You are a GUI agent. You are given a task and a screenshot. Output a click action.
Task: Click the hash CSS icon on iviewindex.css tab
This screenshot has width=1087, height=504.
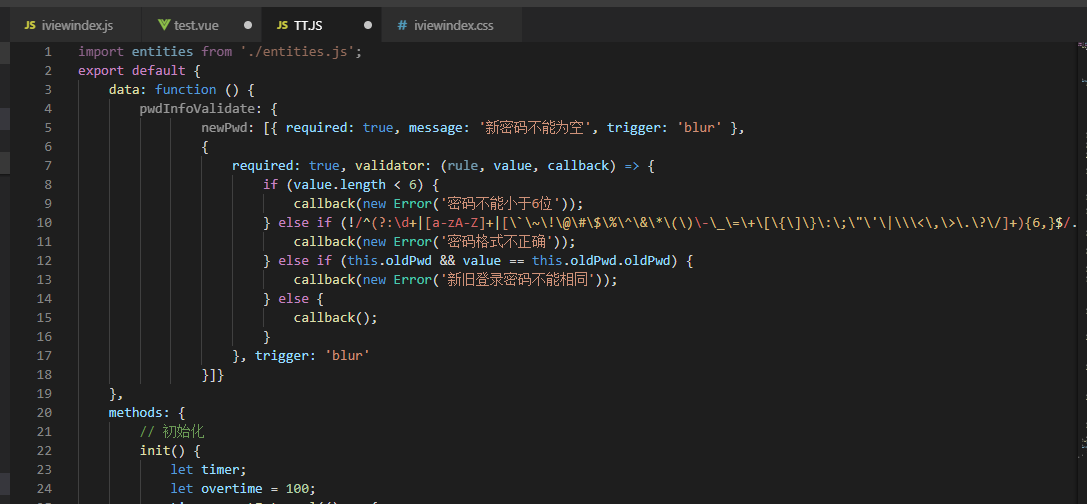tap(402, 26)
